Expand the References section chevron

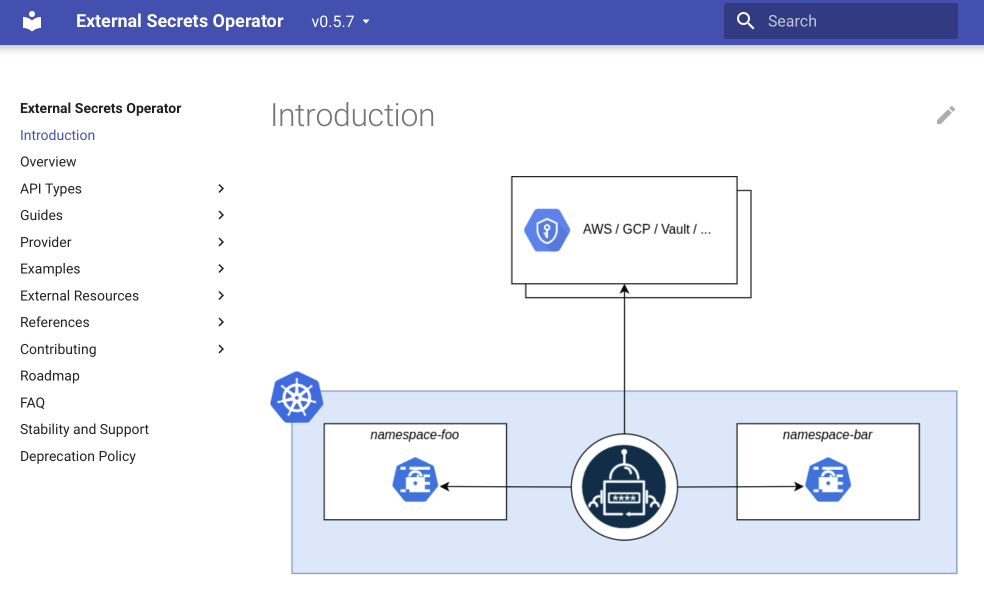[x=221, y=322]
